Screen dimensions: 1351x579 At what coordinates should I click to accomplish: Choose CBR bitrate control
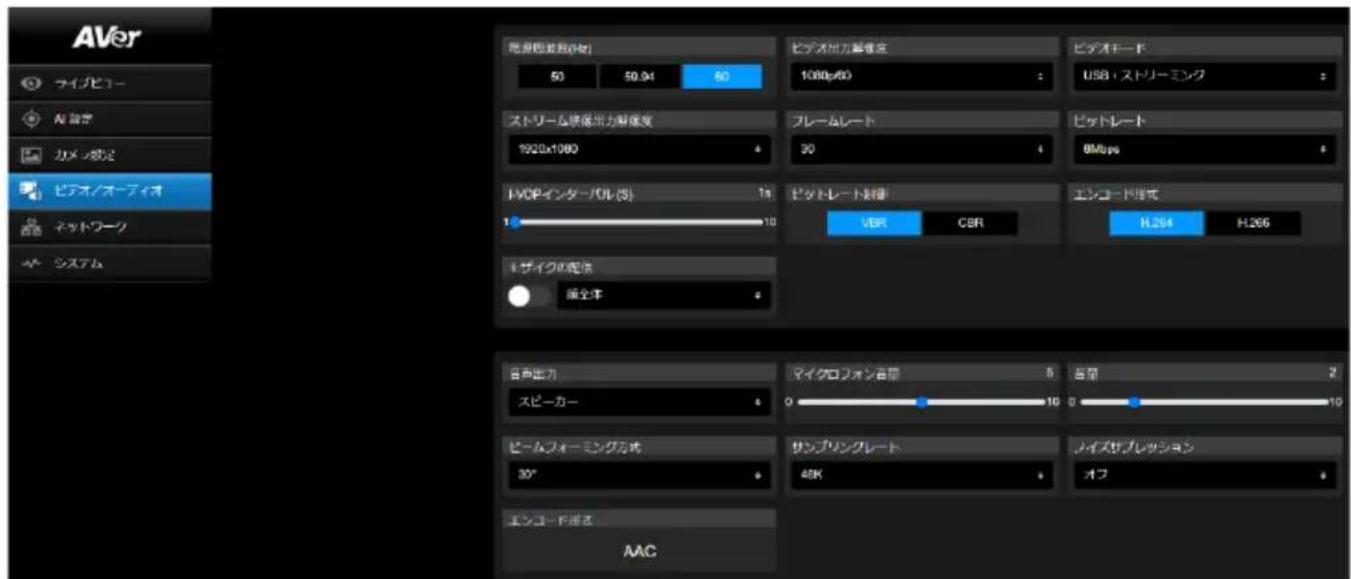pyautogui.click(x=969, y=223)
